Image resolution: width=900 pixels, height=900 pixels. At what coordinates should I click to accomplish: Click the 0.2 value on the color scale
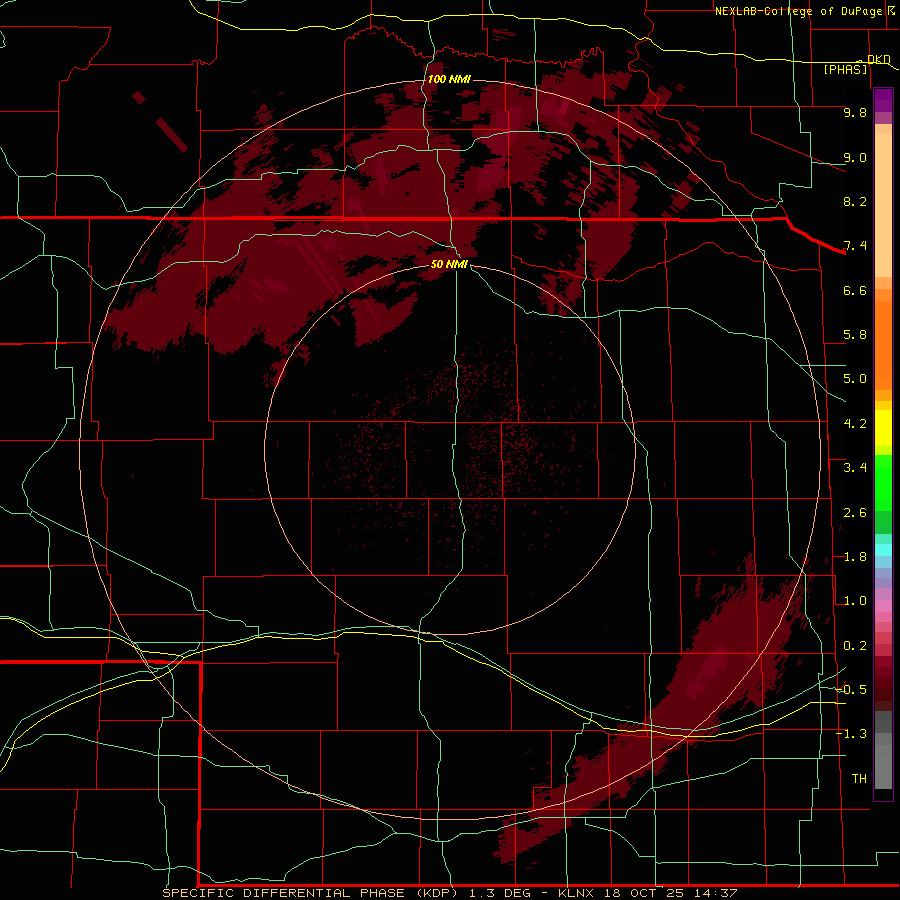(855, 646)
